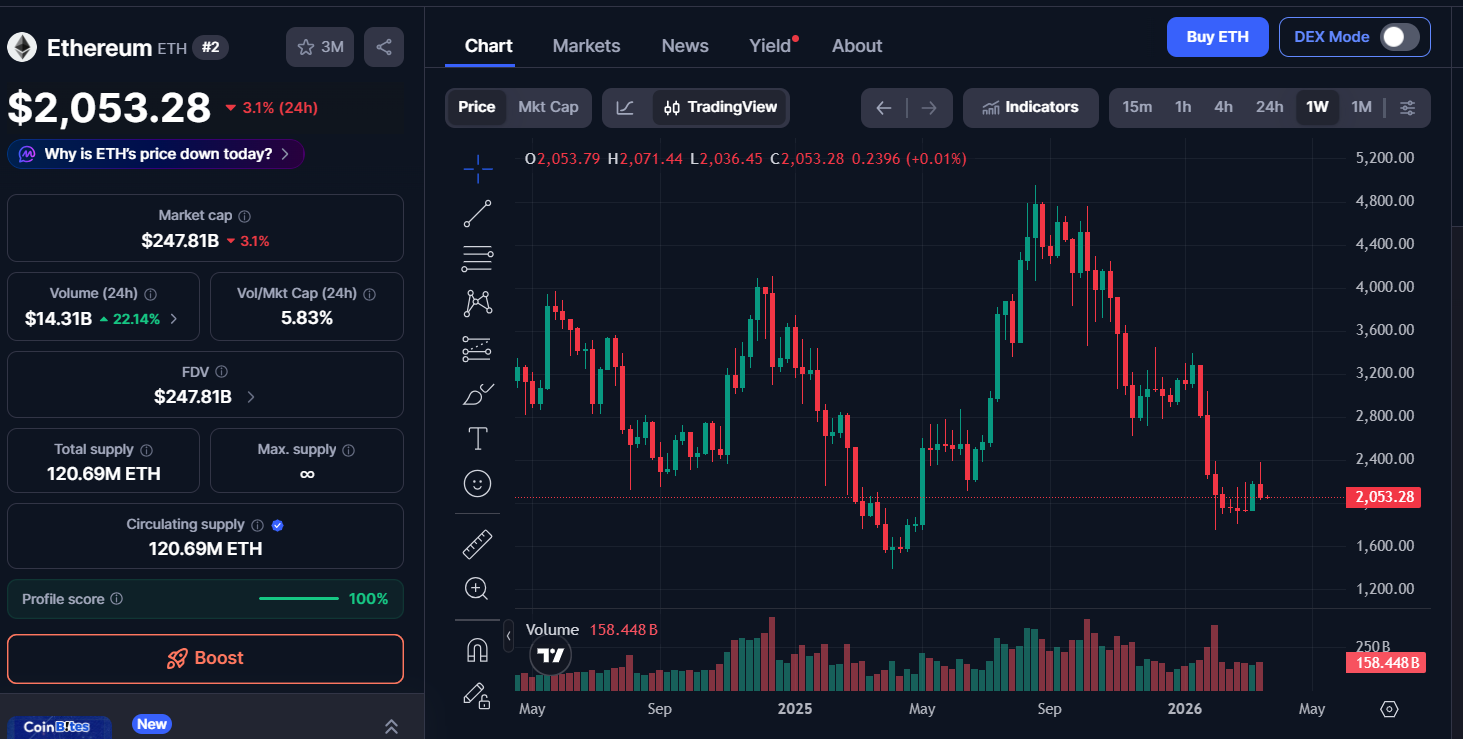Viewport: 1463px width, 739px height.
Task: Open the Yield tab
Action: pos(770,46)
